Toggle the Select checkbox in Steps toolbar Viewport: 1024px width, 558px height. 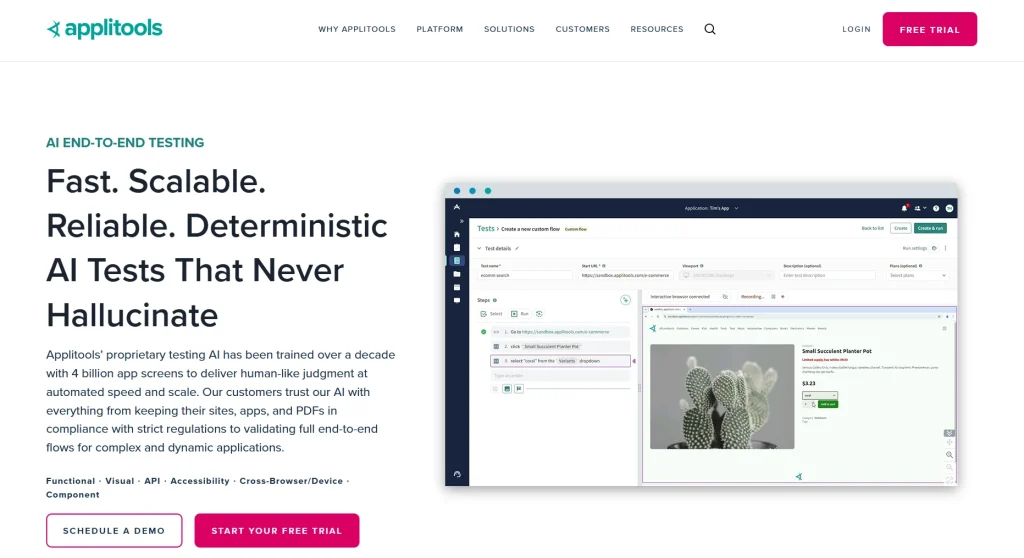click(x=483, y=314)
